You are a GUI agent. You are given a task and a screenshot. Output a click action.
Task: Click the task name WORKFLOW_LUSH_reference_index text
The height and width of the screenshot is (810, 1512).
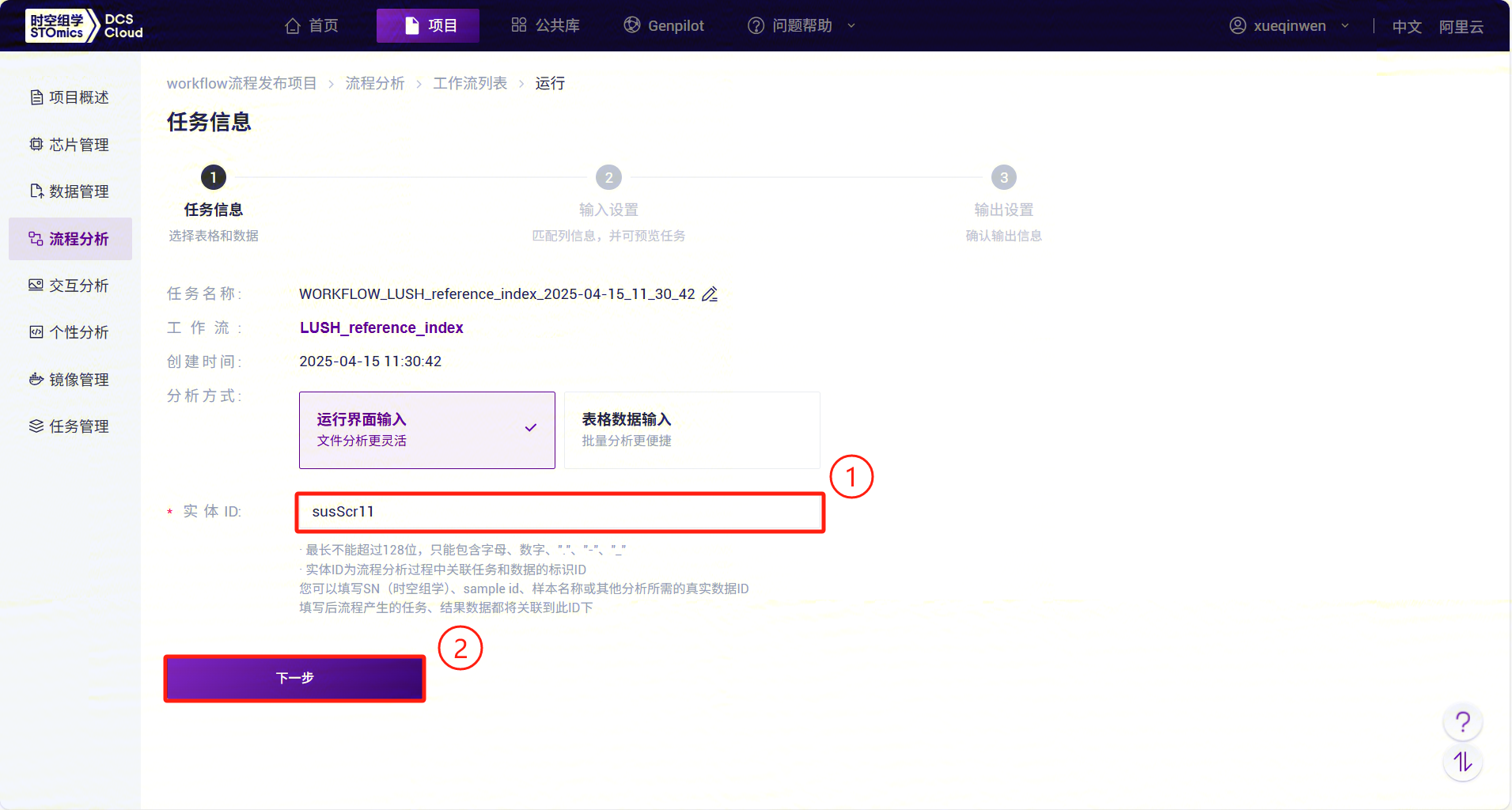(x=497, y=294)
